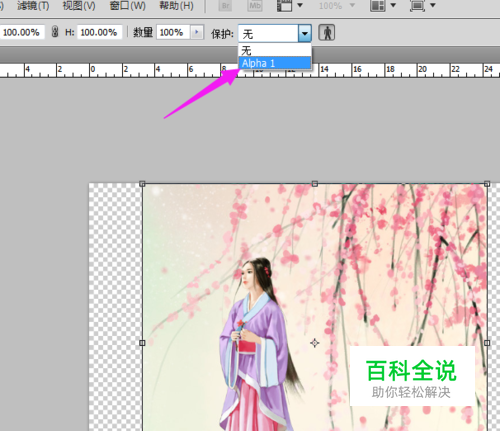The width and height of the screenshot is (500, 431).
Task: Toggle the protect skin tones person icon
Action: pos(327,33)
